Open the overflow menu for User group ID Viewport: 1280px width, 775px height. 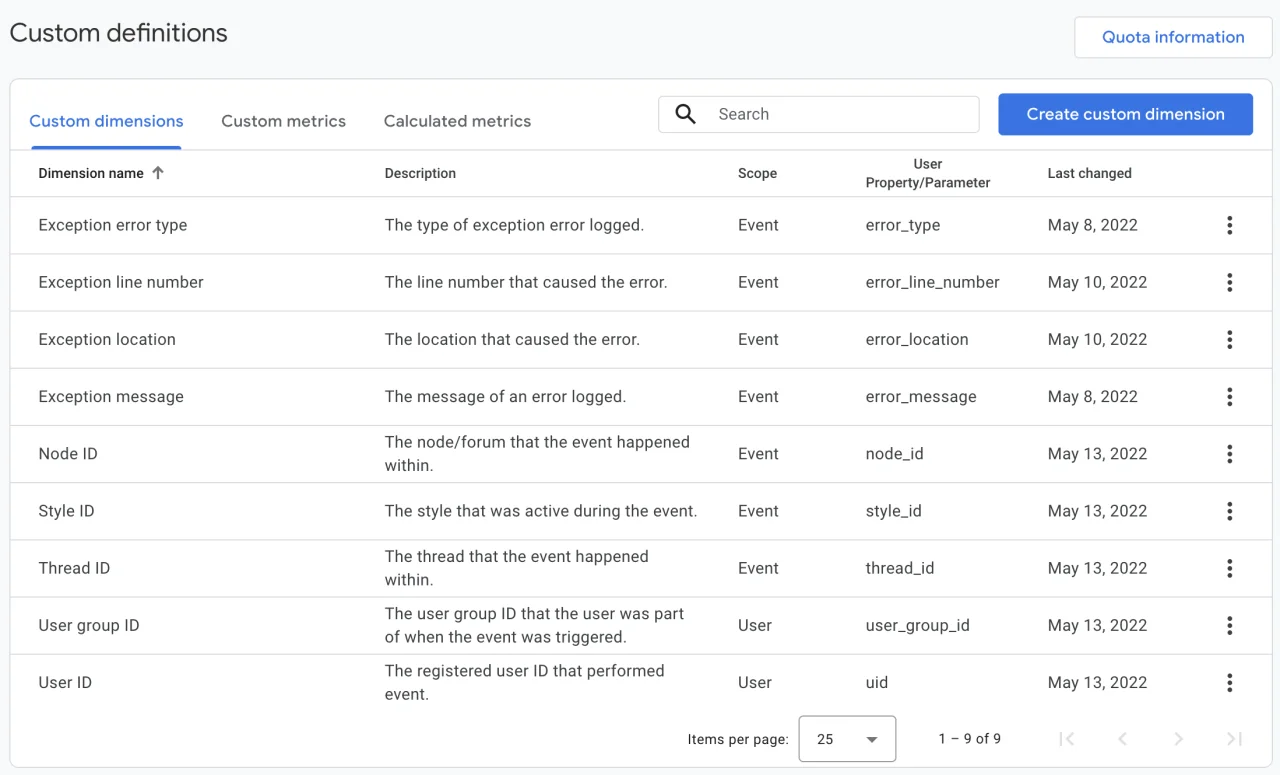(1229, 625)
